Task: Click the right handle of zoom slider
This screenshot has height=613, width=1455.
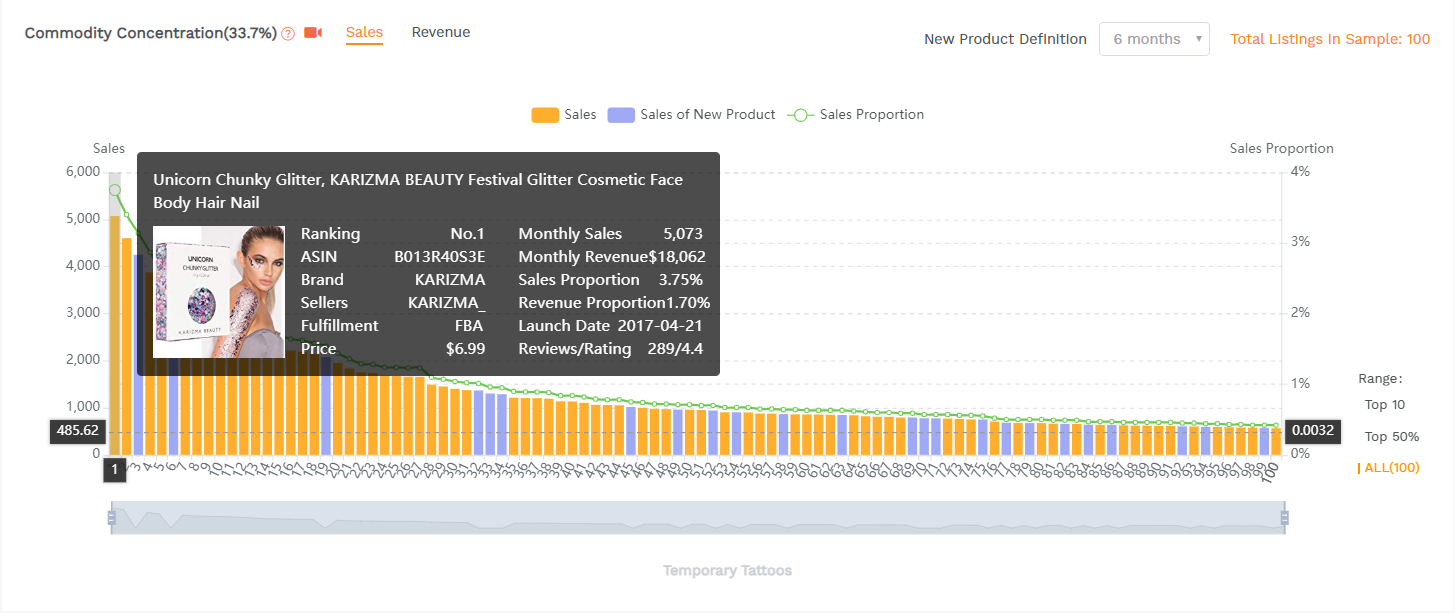Action: [1284, 517]
